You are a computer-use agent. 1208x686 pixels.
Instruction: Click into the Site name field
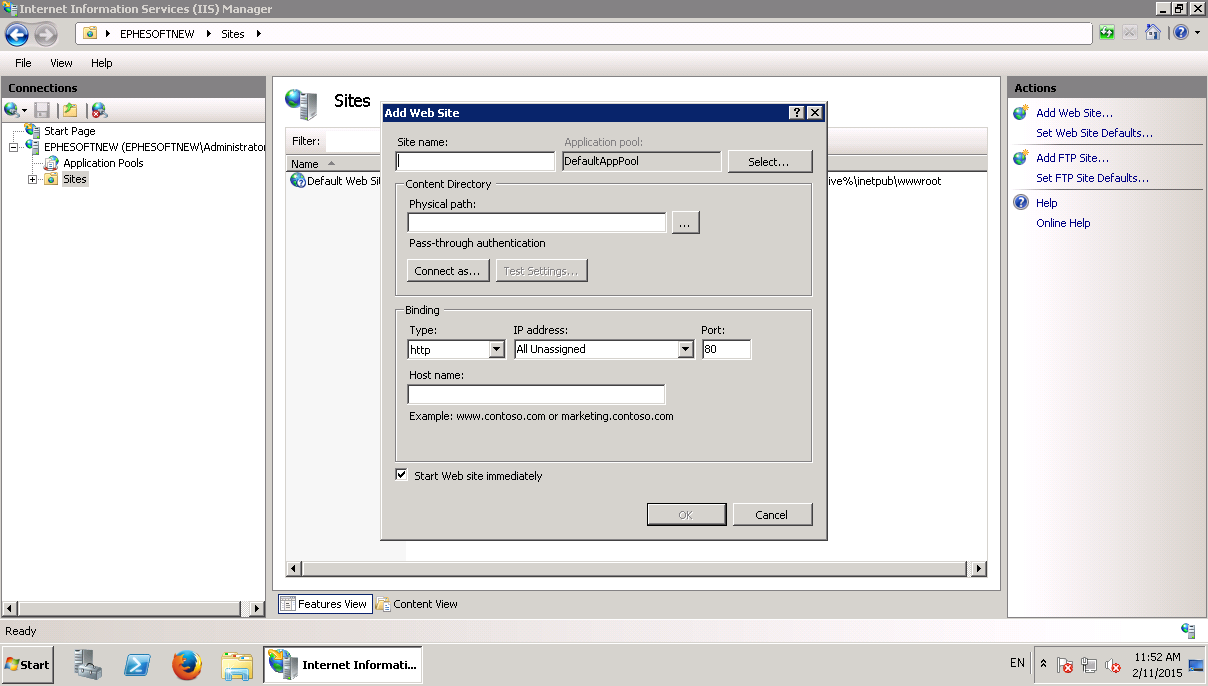pos(475,161)
